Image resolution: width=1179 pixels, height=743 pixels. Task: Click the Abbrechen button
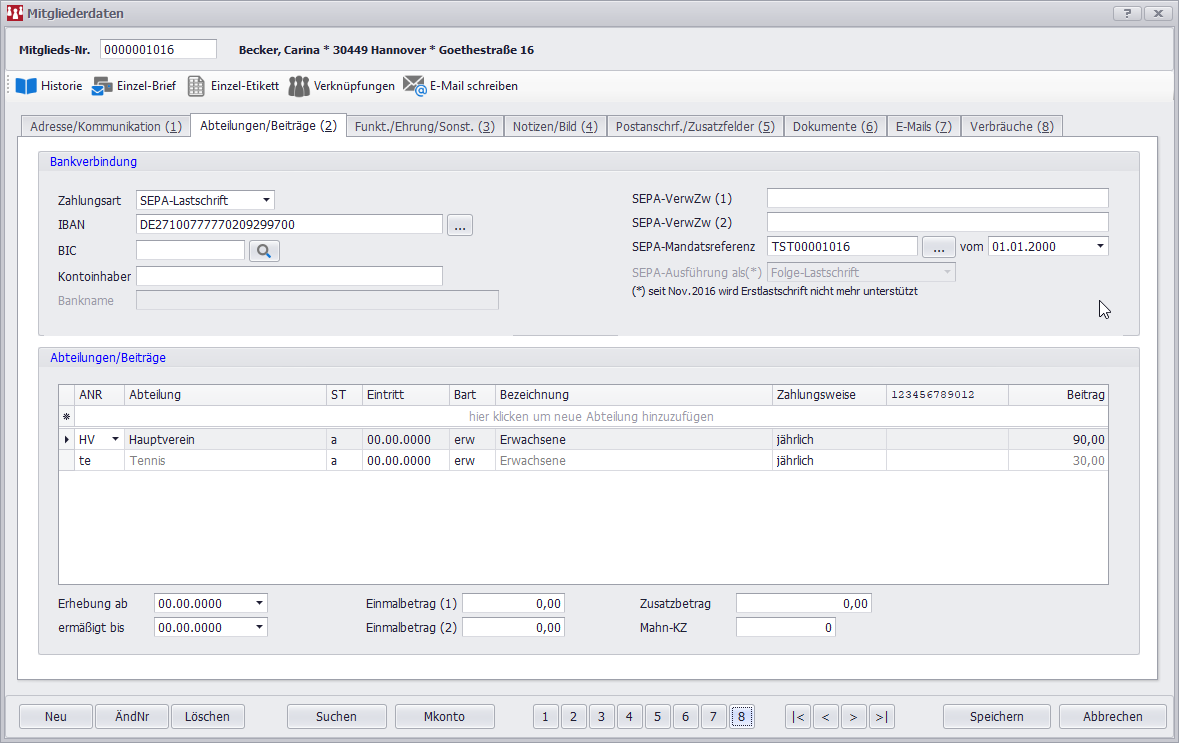[x=1112, y=716]
